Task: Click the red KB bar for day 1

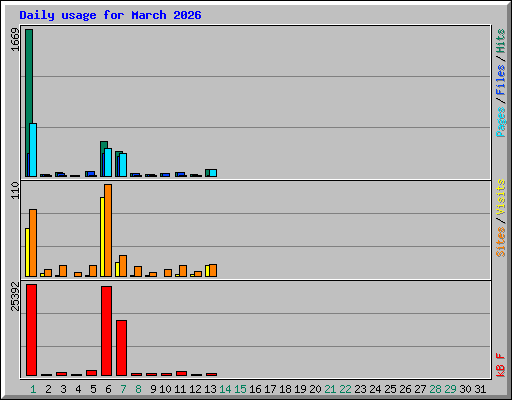Action: click(x=31, y=330)
